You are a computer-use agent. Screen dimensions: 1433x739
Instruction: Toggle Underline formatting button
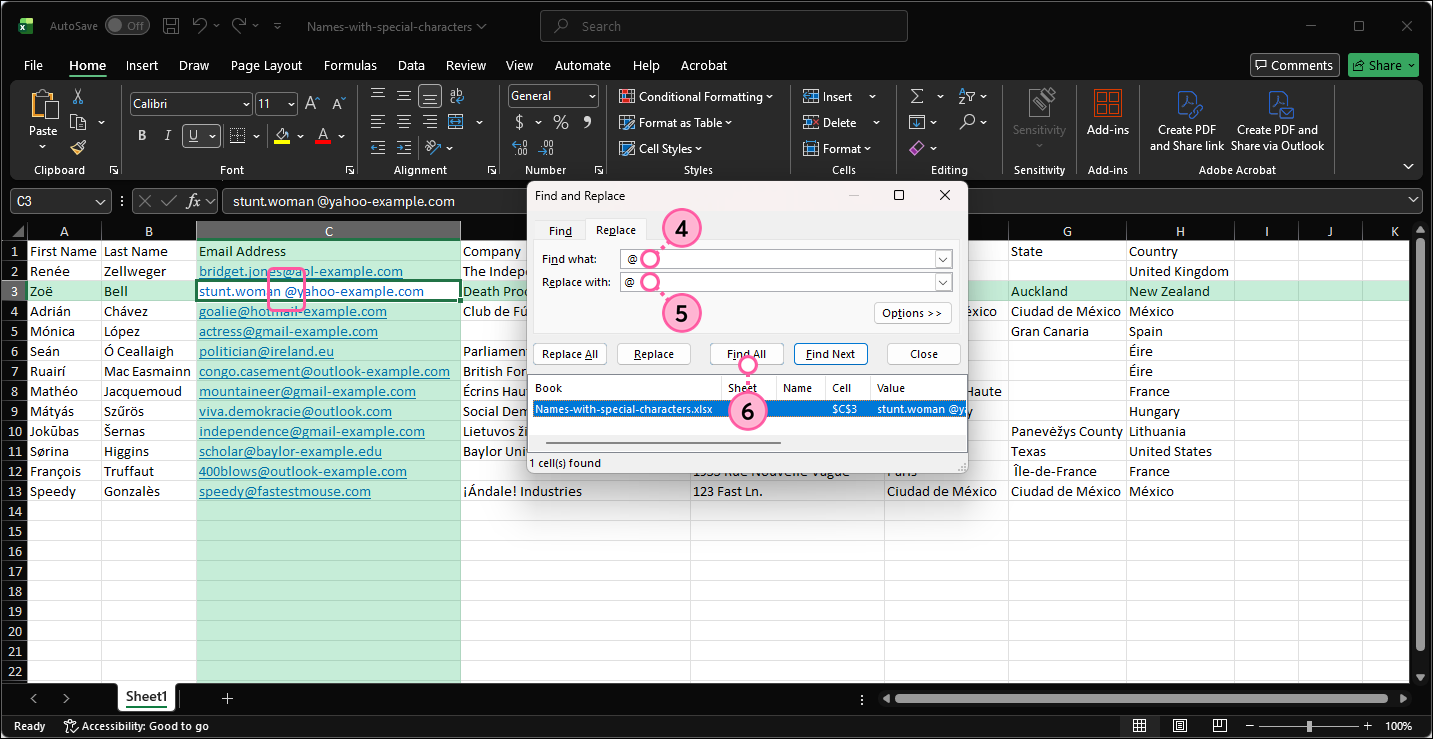pyautogui.click(x=195, y=136)
